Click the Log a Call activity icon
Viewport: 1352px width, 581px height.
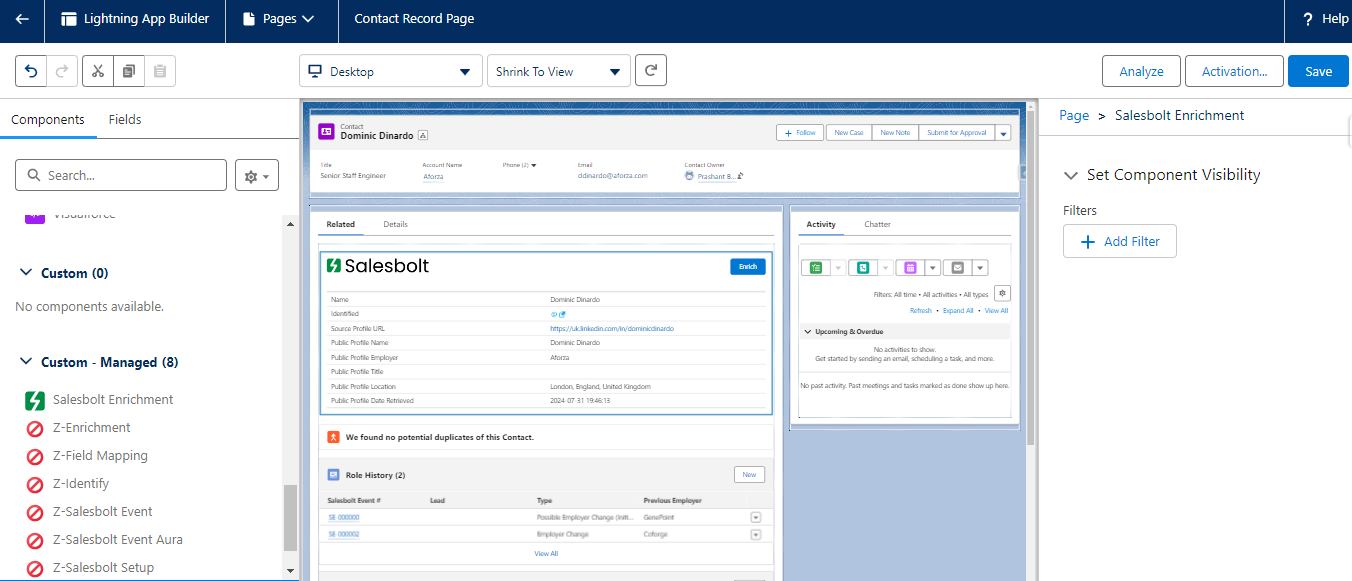[x=863, y=267]
